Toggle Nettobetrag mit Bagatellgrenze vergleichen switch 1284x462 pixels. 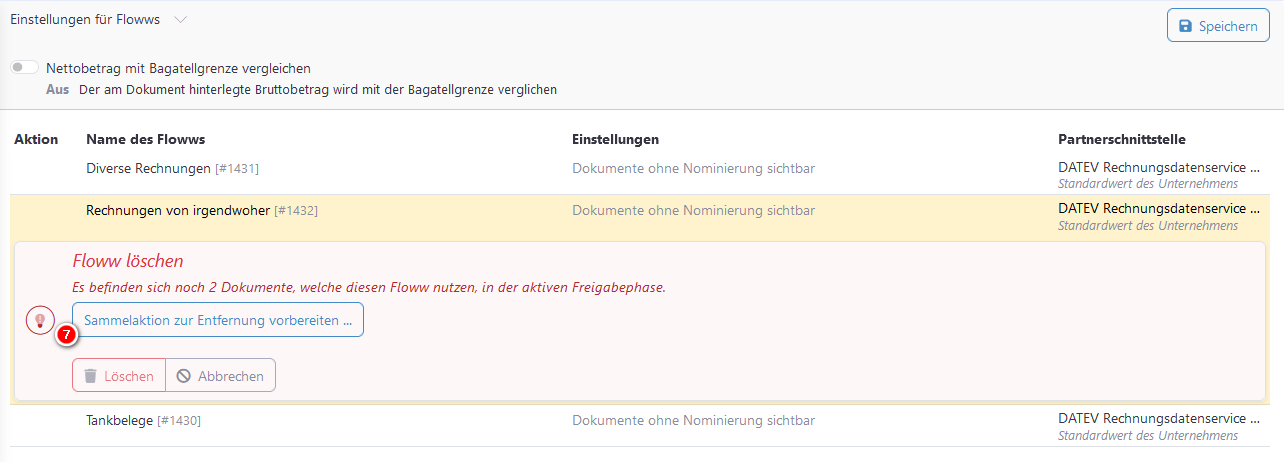tap(25, 68)
